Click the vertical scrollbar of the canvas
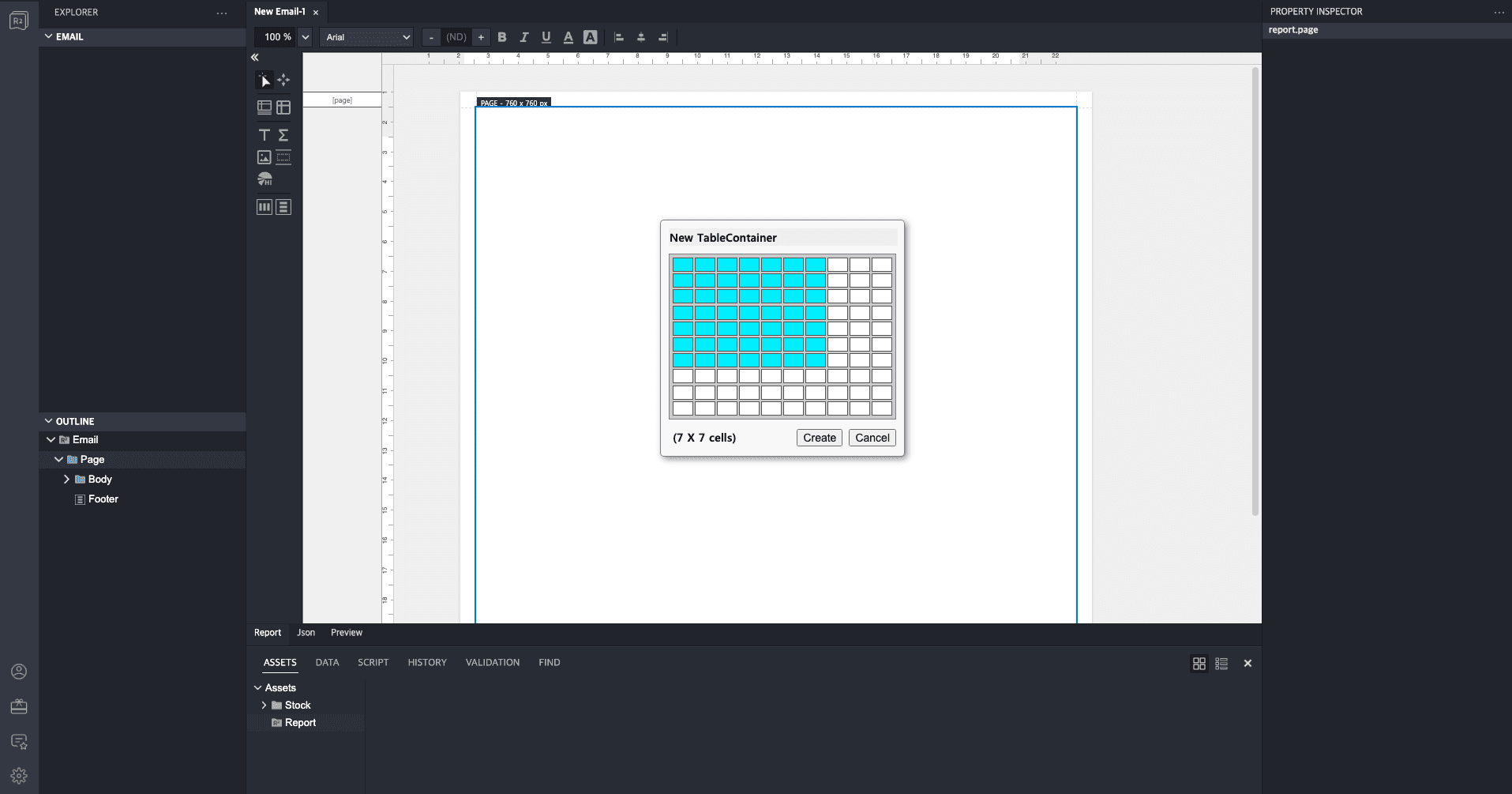This screenshot has width=1512, height=794. [x=1255, y=292]
